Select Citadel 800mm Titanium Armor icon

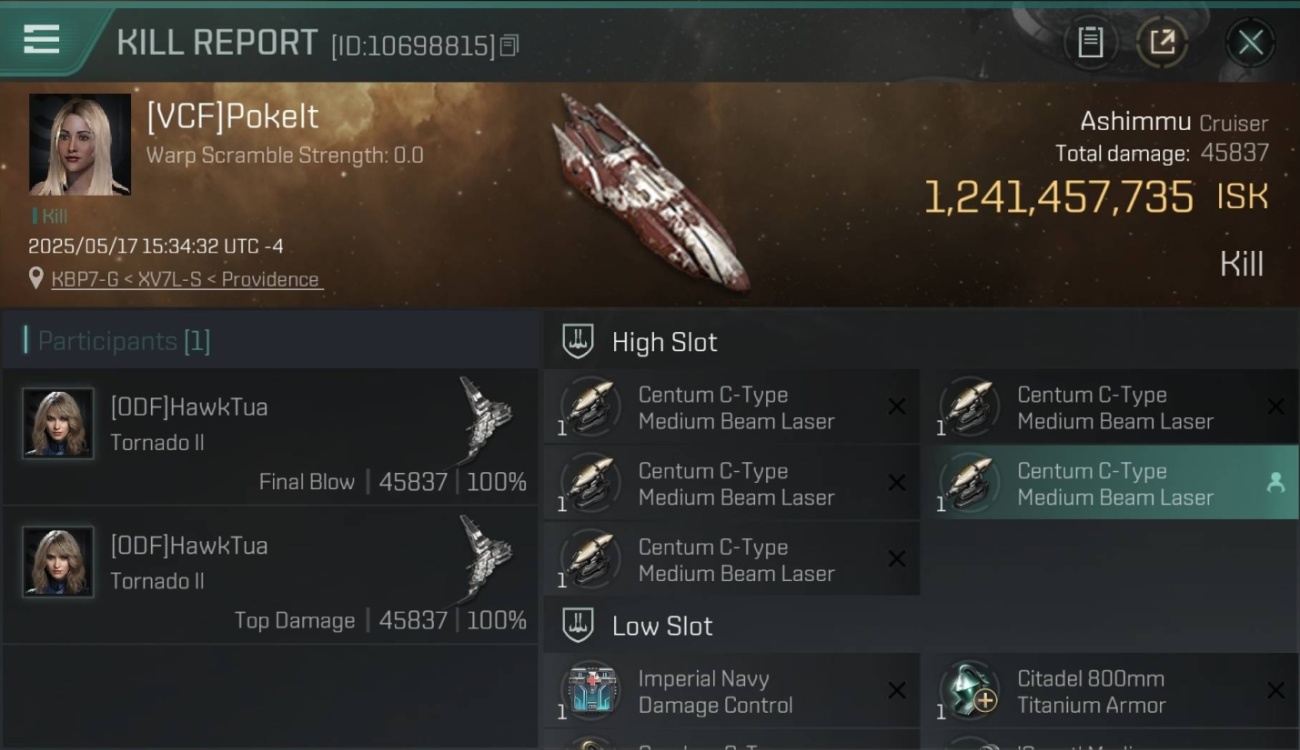[x=969, y=690]
